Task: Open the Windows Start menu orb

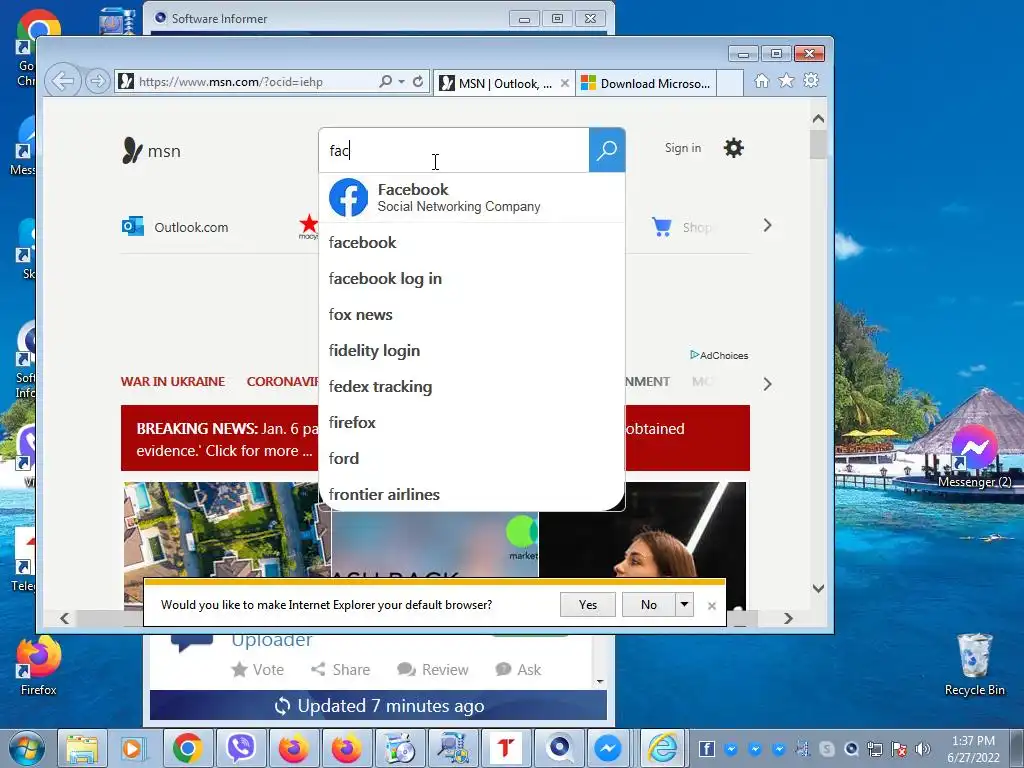Action: click(x=27, y=748)
